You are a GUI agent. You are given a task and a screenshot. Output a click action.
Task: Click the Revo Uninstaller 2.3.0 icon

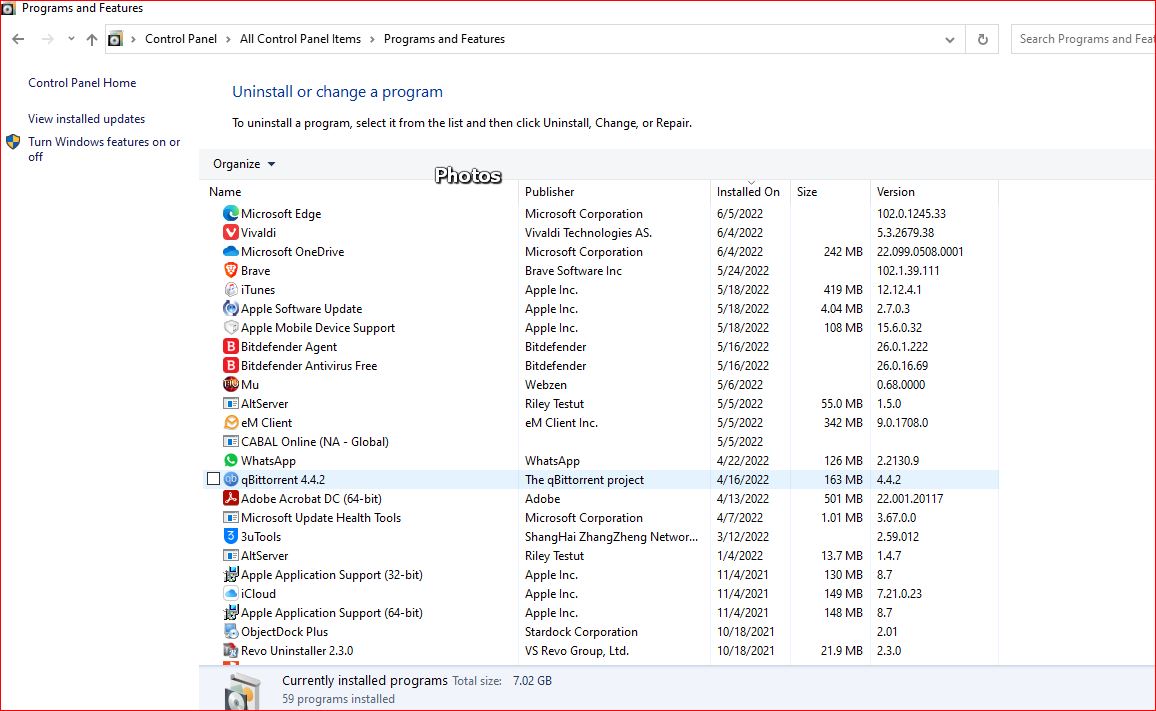[x=231, y=651]
